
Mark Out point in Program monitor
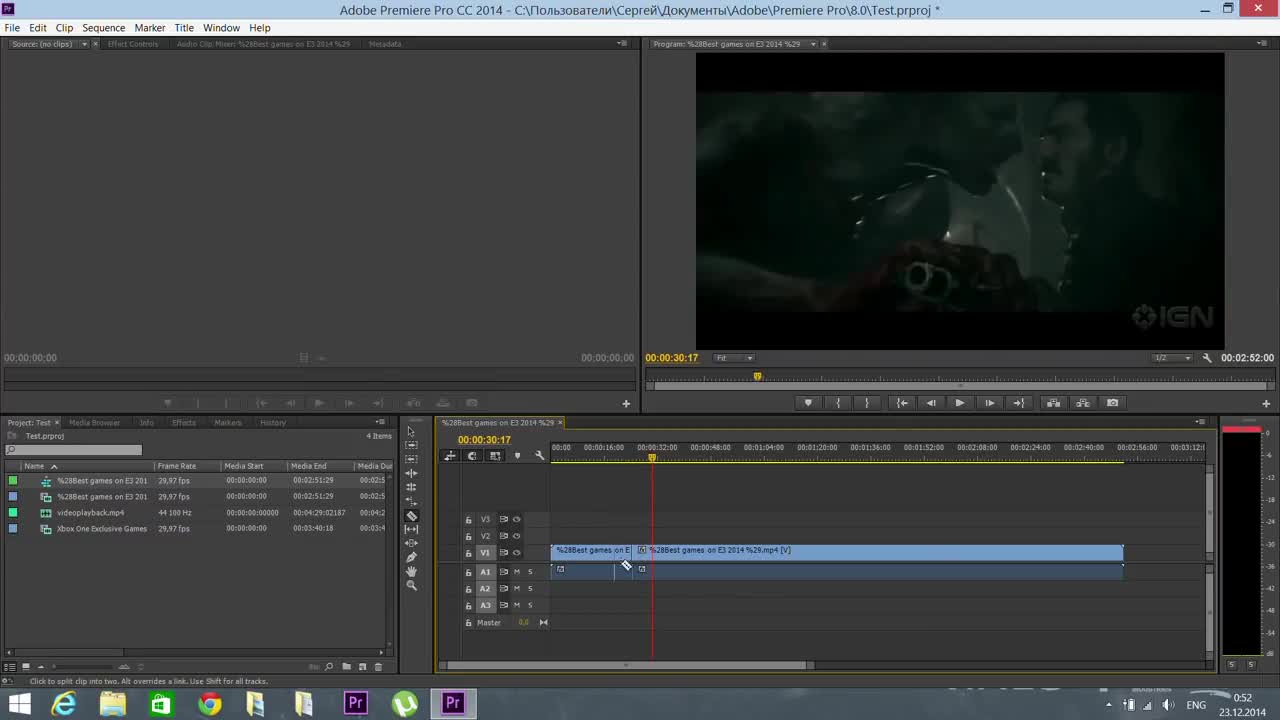[x=867, y=403]
